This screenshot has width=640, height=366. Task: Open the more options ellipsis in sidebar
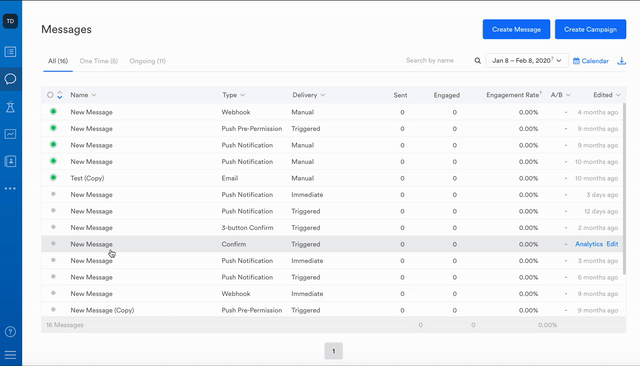11,189
